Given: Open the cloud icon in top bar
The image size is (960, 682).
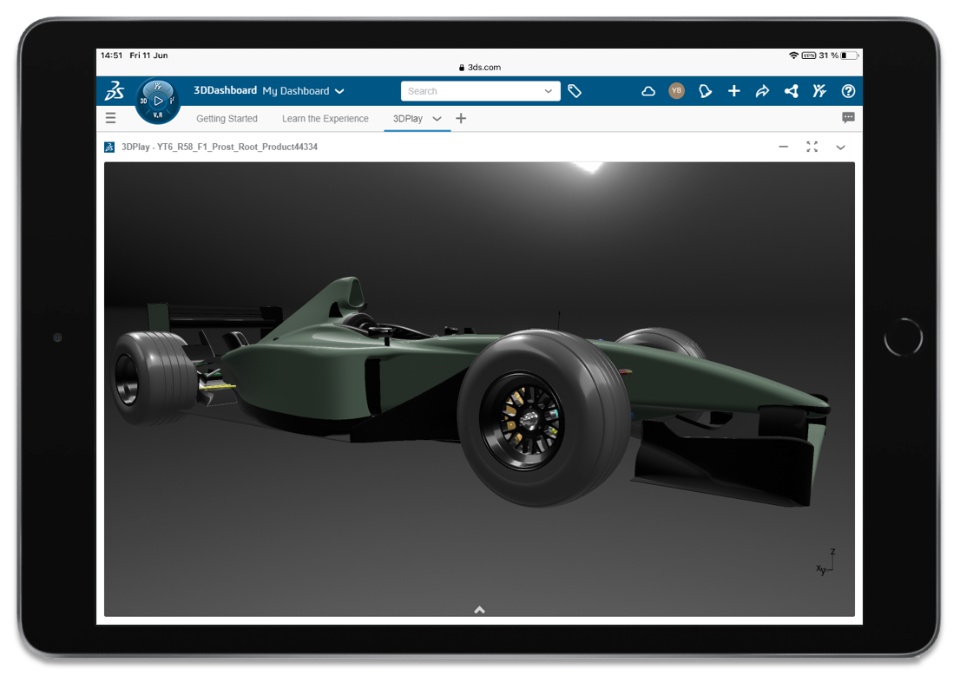Looking at the screenshot, I should (648, 91).
